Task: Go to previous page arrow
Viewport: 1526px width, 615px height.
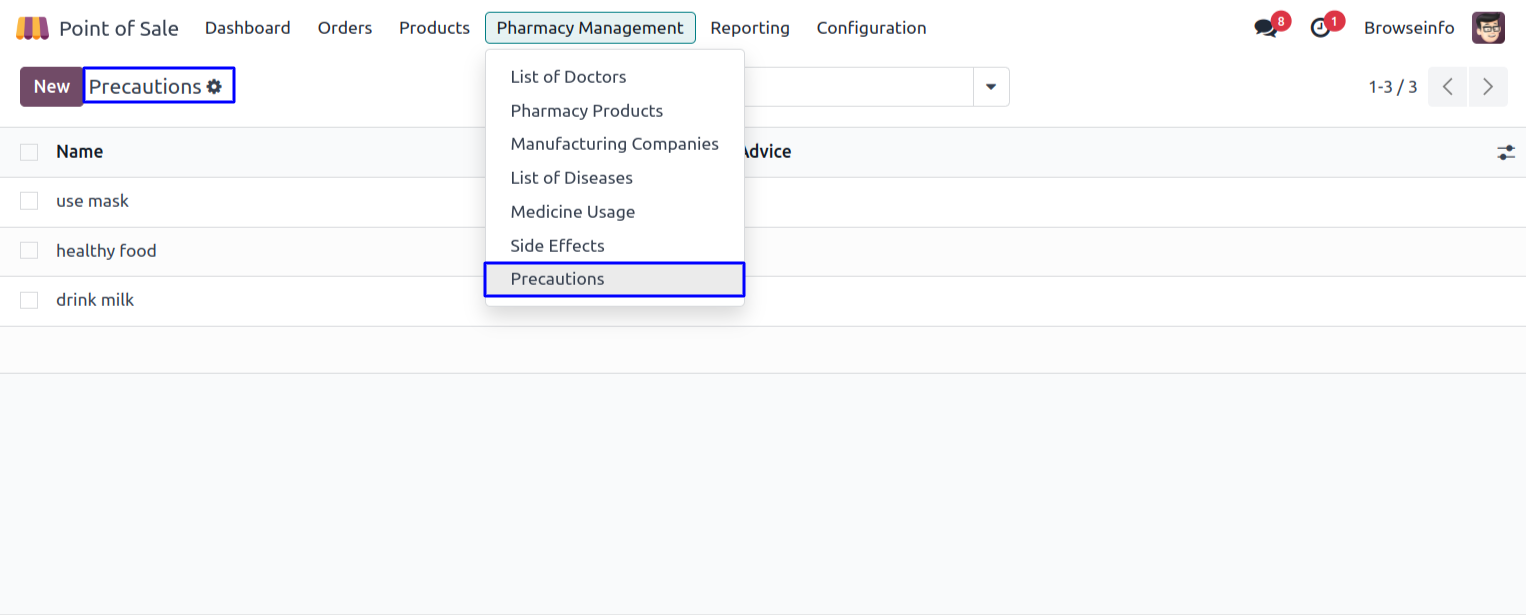Action: click(1447, 87)
